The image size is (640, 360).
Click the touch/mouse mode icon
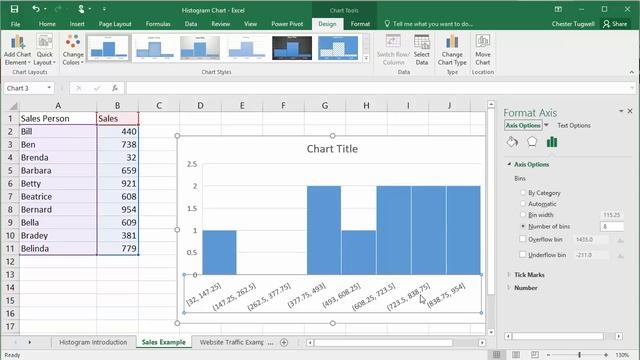click(x=81, y=9)
